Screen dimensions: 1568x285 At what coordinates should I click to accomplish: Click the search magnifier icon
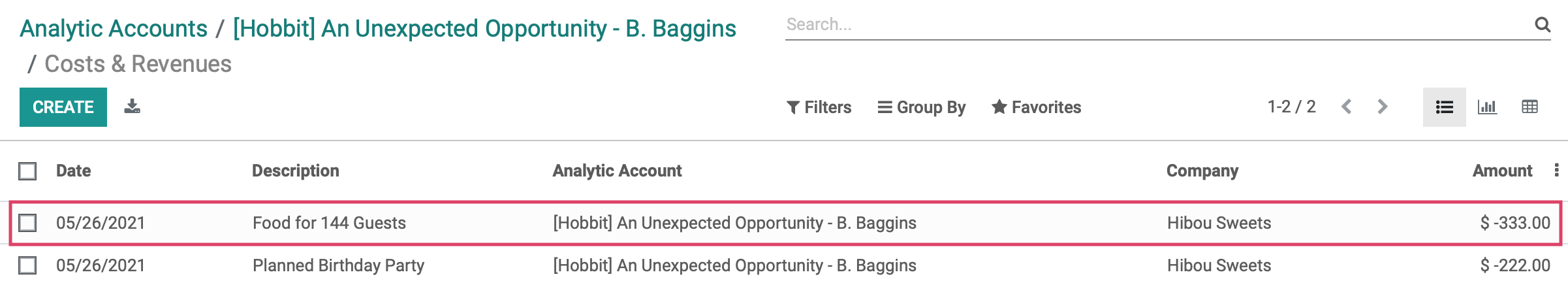tap(1542, 24)
